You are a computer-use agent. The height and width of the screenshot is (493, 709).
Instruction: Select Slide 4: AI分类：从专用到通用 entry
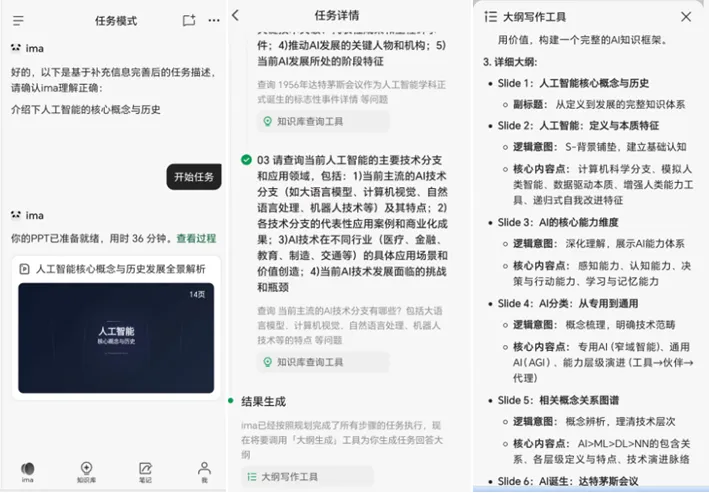[568, 303]
